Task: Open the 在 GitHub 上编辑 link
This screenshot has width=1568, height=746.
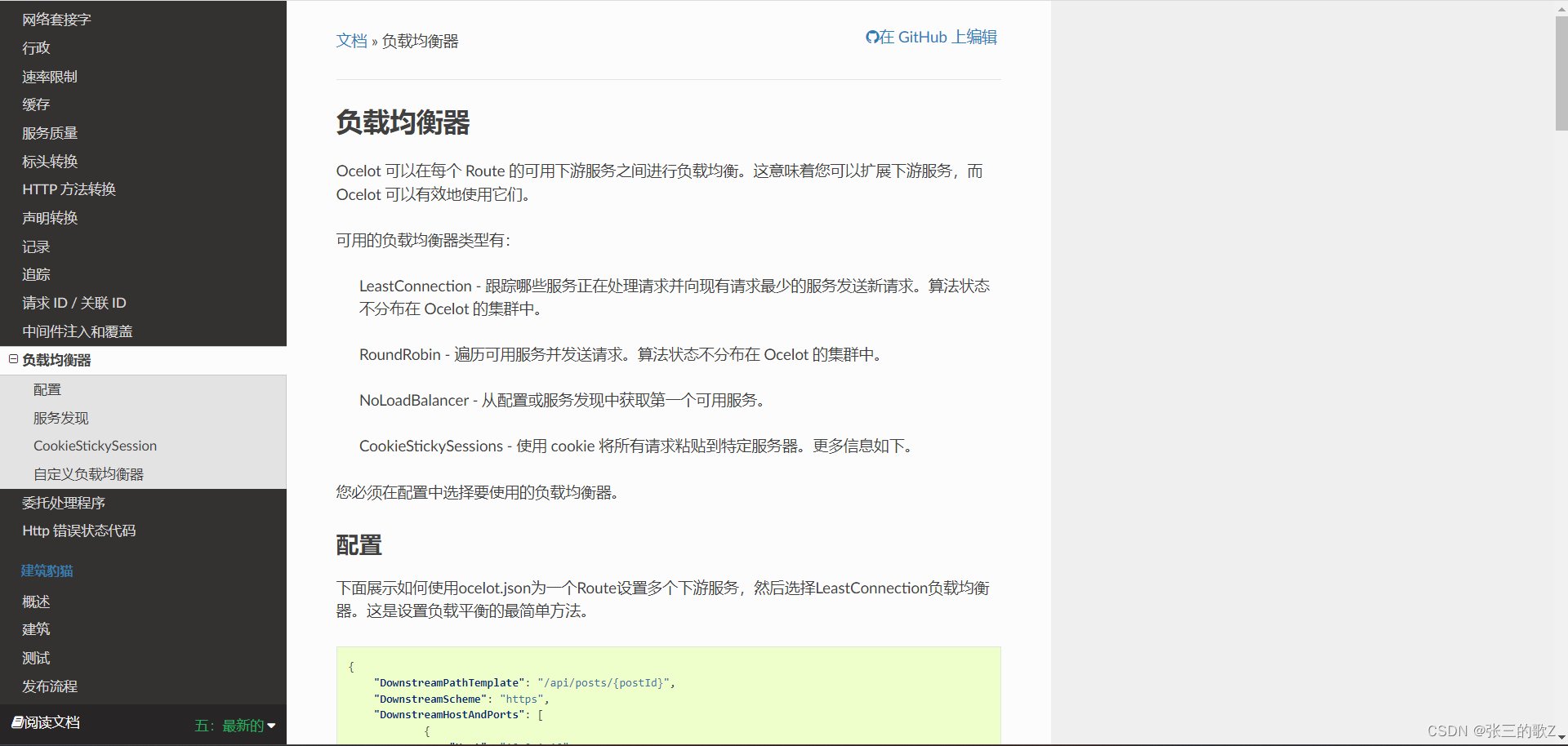Action: tap(939, 37)
